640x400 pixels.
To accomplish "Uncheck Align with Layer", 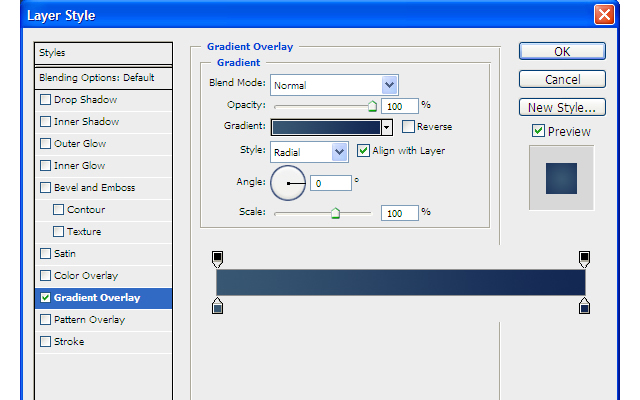I will (363, 151).
